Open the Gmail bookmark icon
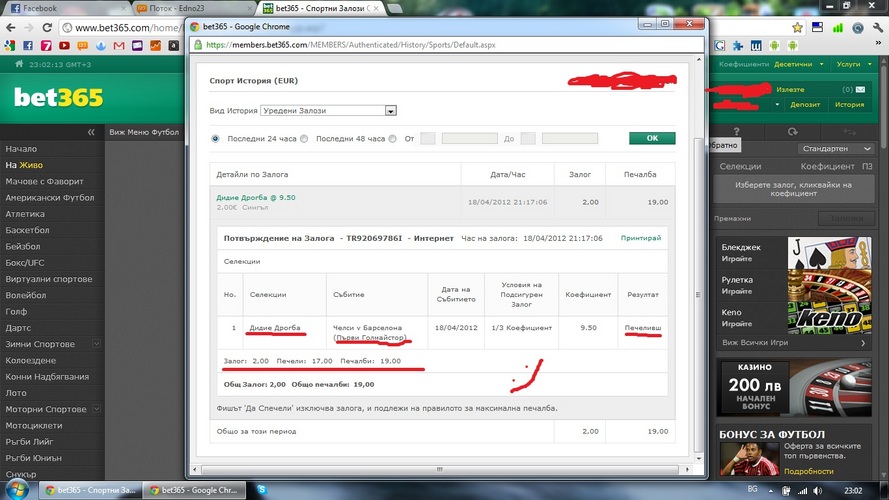The image size is (889, 500). [x=118, y=46]
